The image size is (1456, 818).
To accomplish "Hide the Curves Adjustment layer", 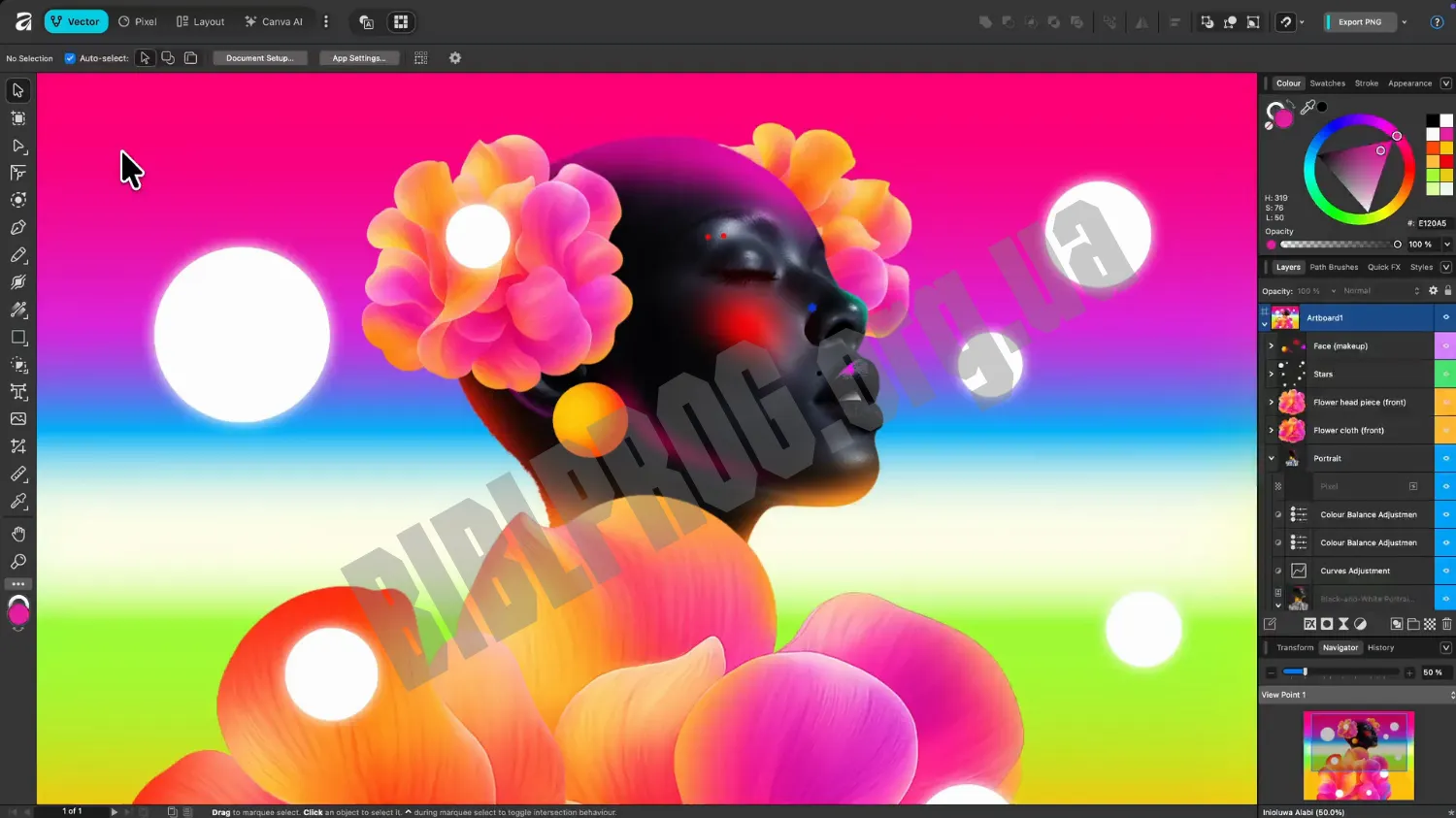I will (x=1445, y=571).
